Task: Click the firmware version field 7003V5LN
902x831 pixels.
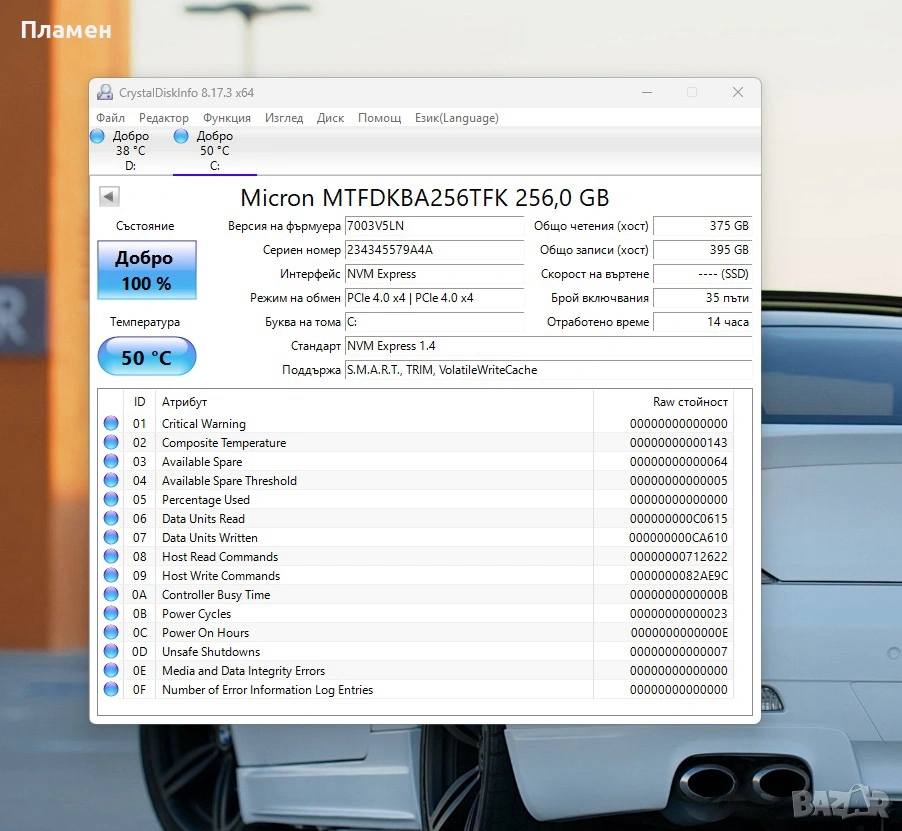Action: pyautogui.click(x=433, y=226)
